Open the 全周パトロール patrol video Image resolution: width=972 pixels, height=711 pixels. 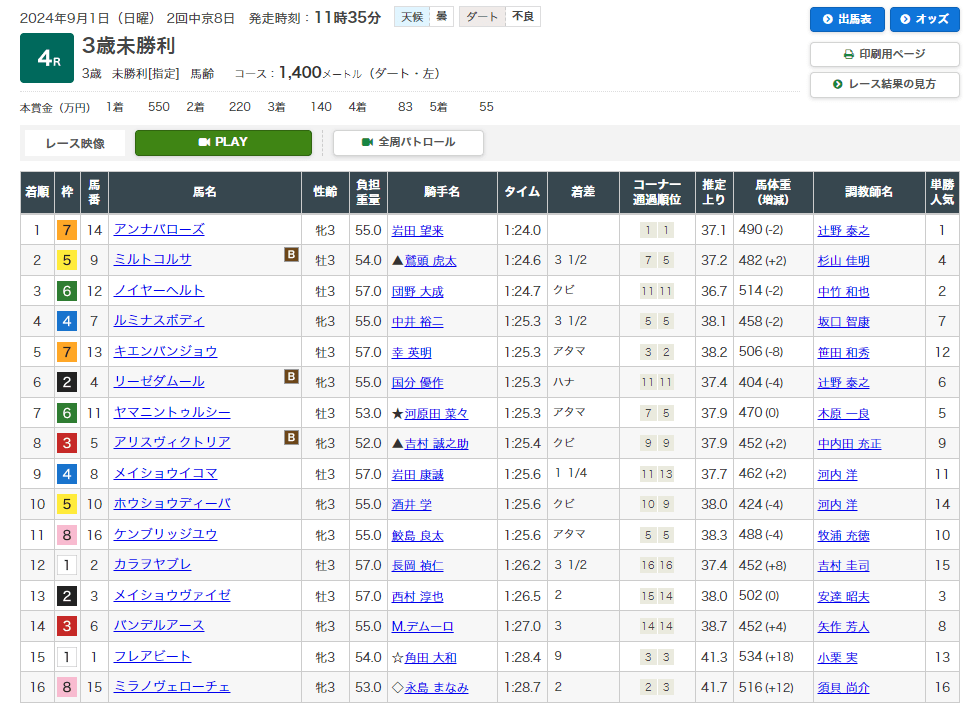(x=408, y=142)
